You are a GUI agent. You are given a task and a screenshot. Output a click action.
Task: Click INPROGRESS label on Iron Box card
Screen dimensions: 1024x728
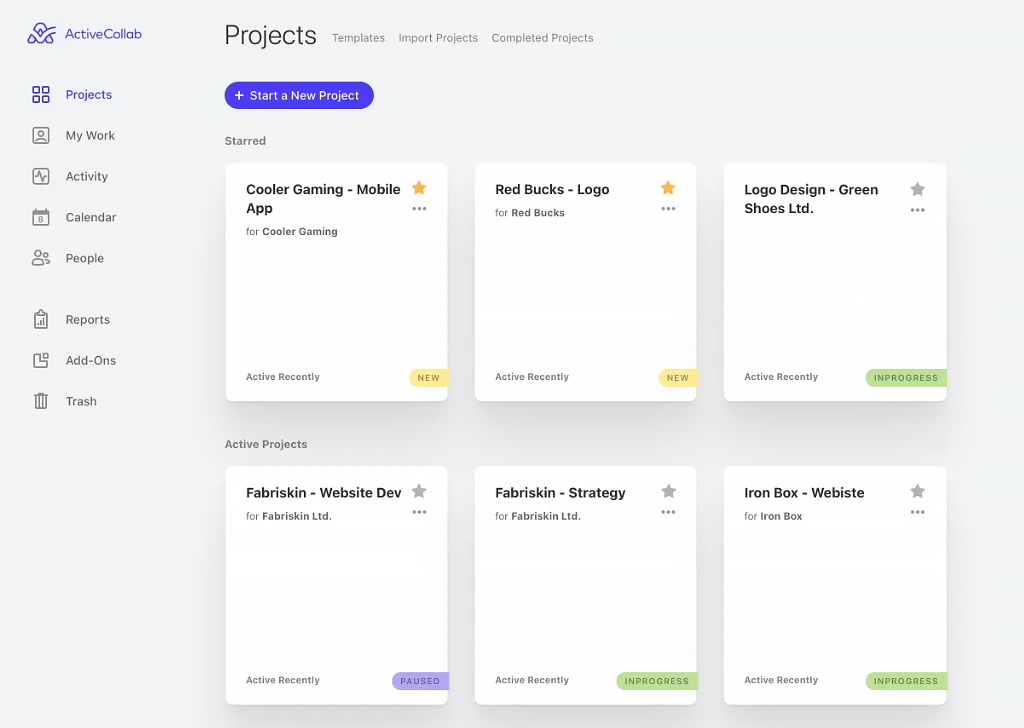tap(906, 681)
